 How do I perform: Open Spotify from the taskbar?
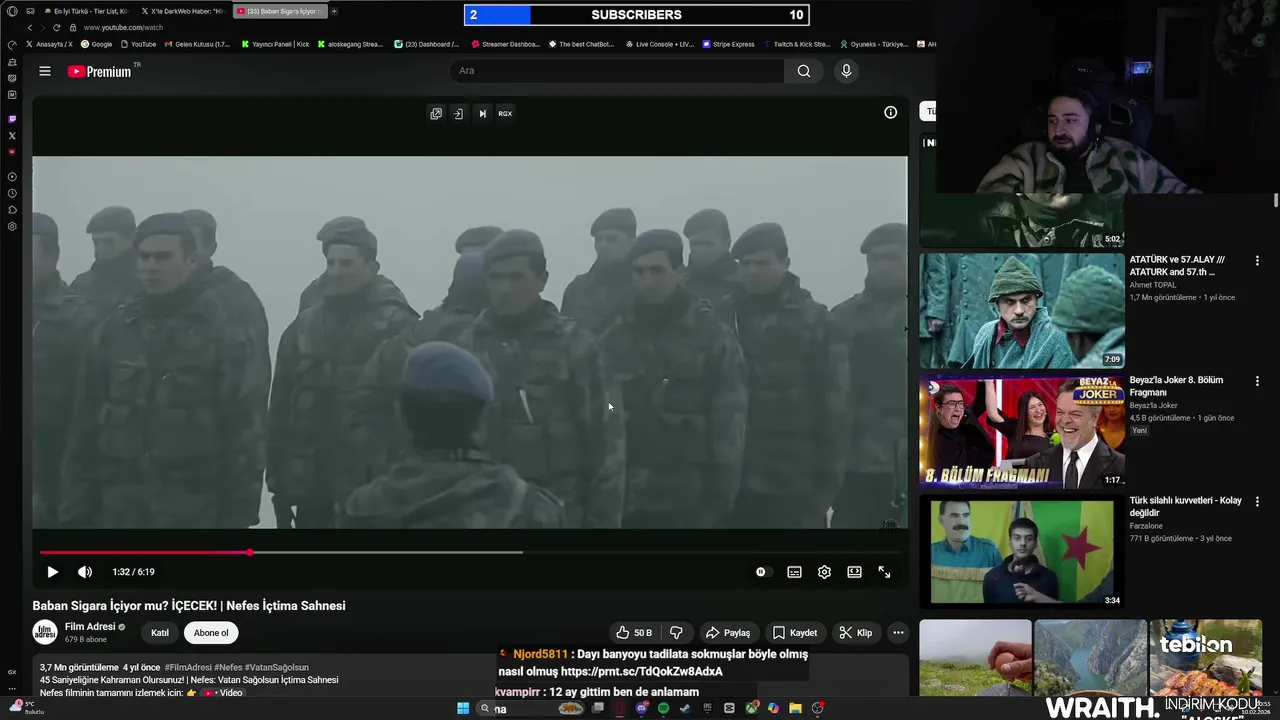pos(663,708)
